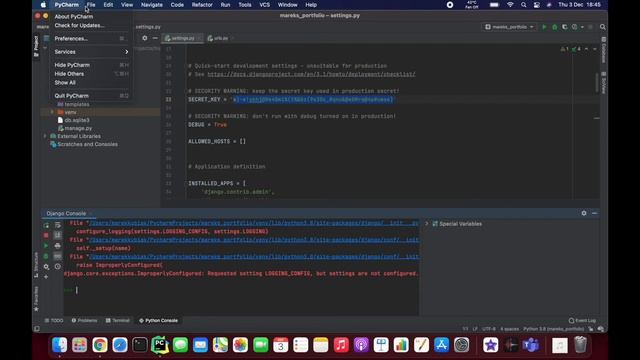Screen dimensions: 640x360
Task: Jump to previous highlighted error arrow
Action: coord(587,49)
